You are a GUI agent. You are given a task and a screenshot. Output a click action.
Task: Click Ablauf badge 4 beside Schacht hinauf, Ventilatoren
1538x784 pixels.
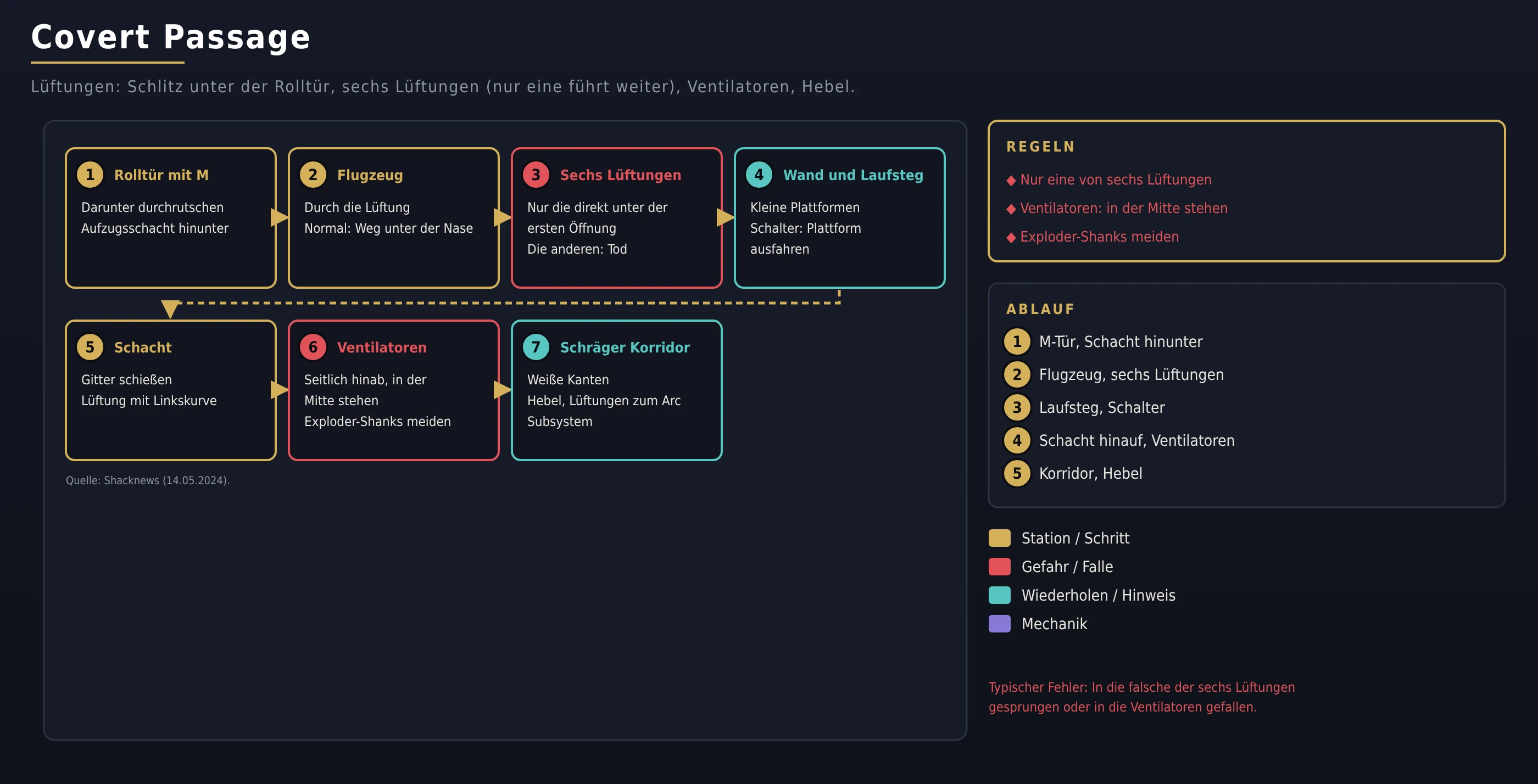(1017, 440)
